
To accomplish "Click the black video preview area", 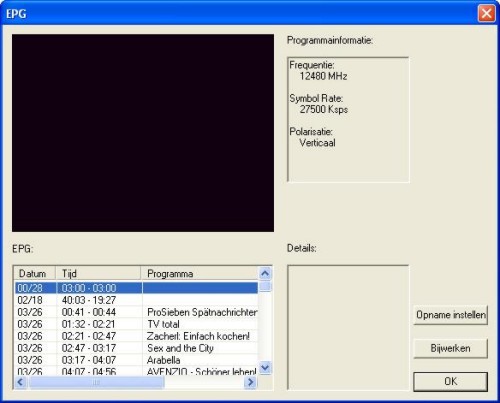I will click(143, 133).
